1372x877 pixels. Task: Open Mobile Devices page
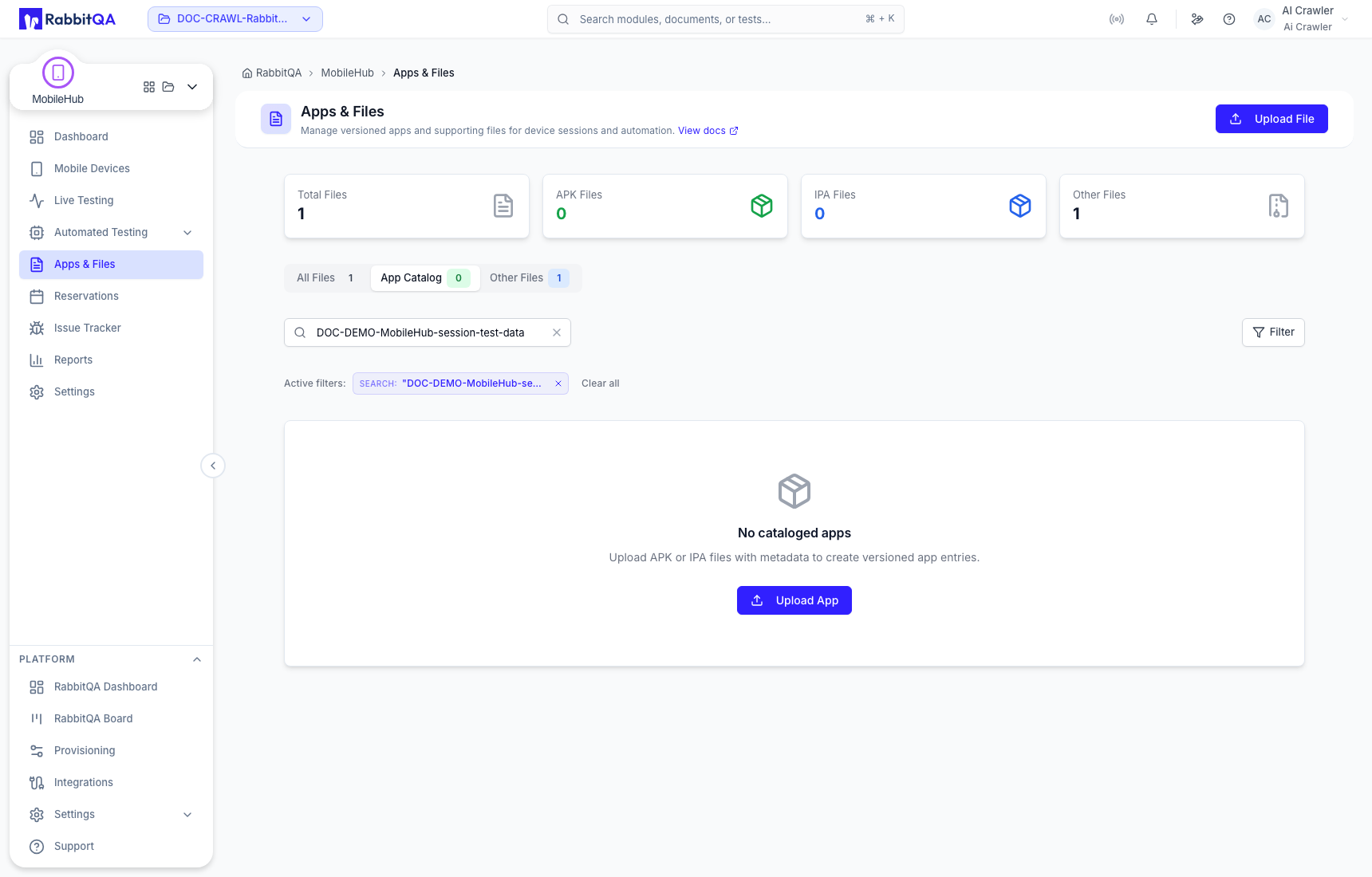pyautogui.click(x=111, y=168)
